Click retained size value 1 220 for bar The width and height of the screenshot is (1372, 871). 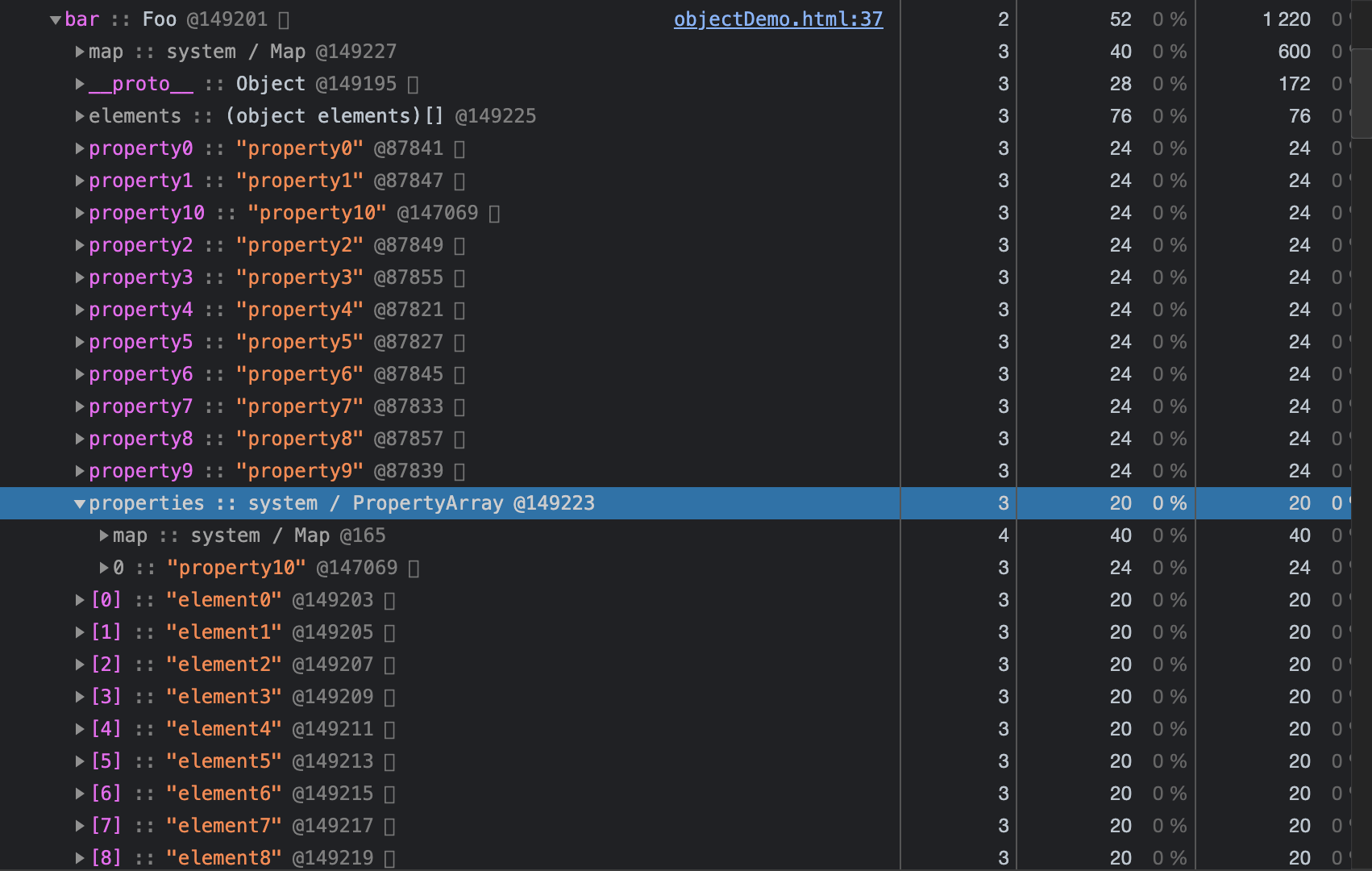point(1287,19)
